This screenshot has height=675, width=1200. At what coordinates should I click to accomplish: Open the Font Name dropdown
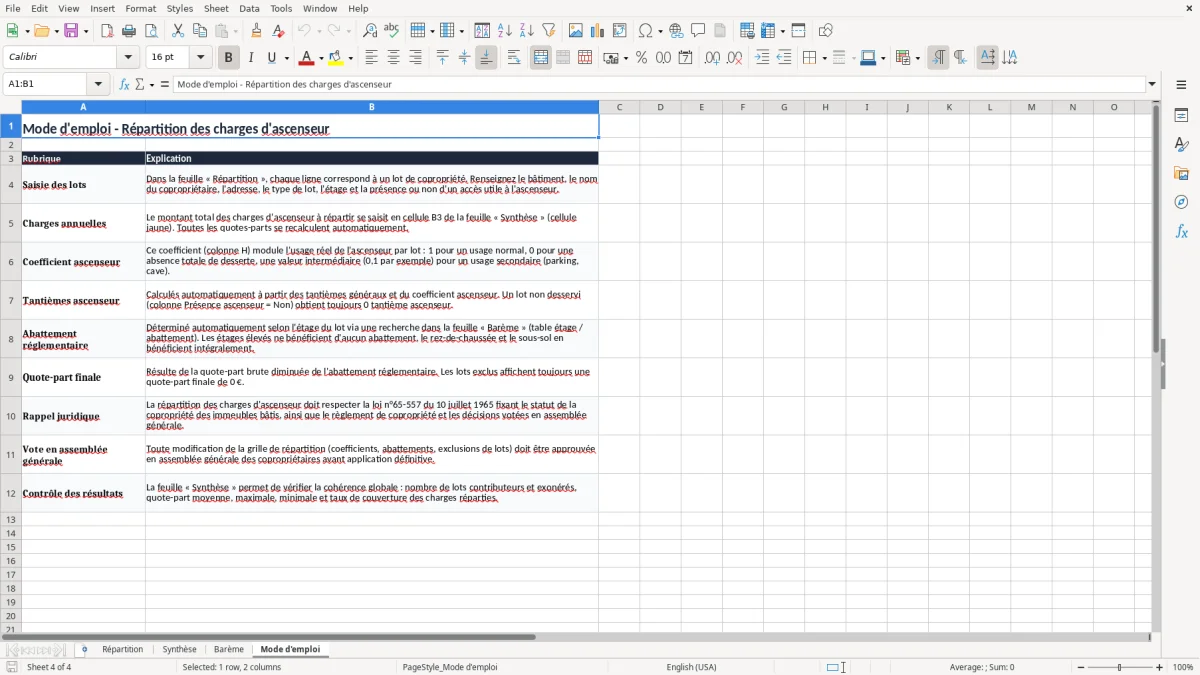tap(127, 58)
